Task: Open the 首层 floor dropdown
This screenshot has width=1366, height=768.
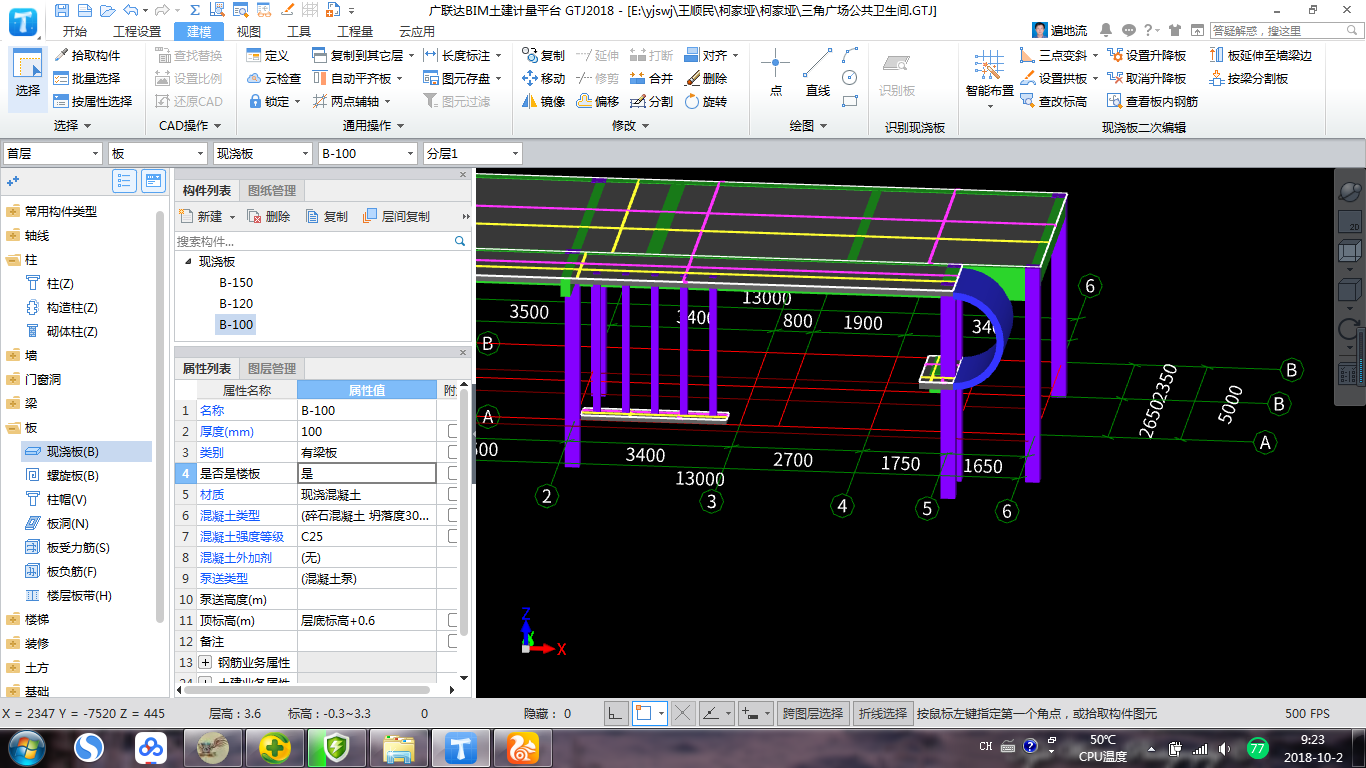Action: 53,153
